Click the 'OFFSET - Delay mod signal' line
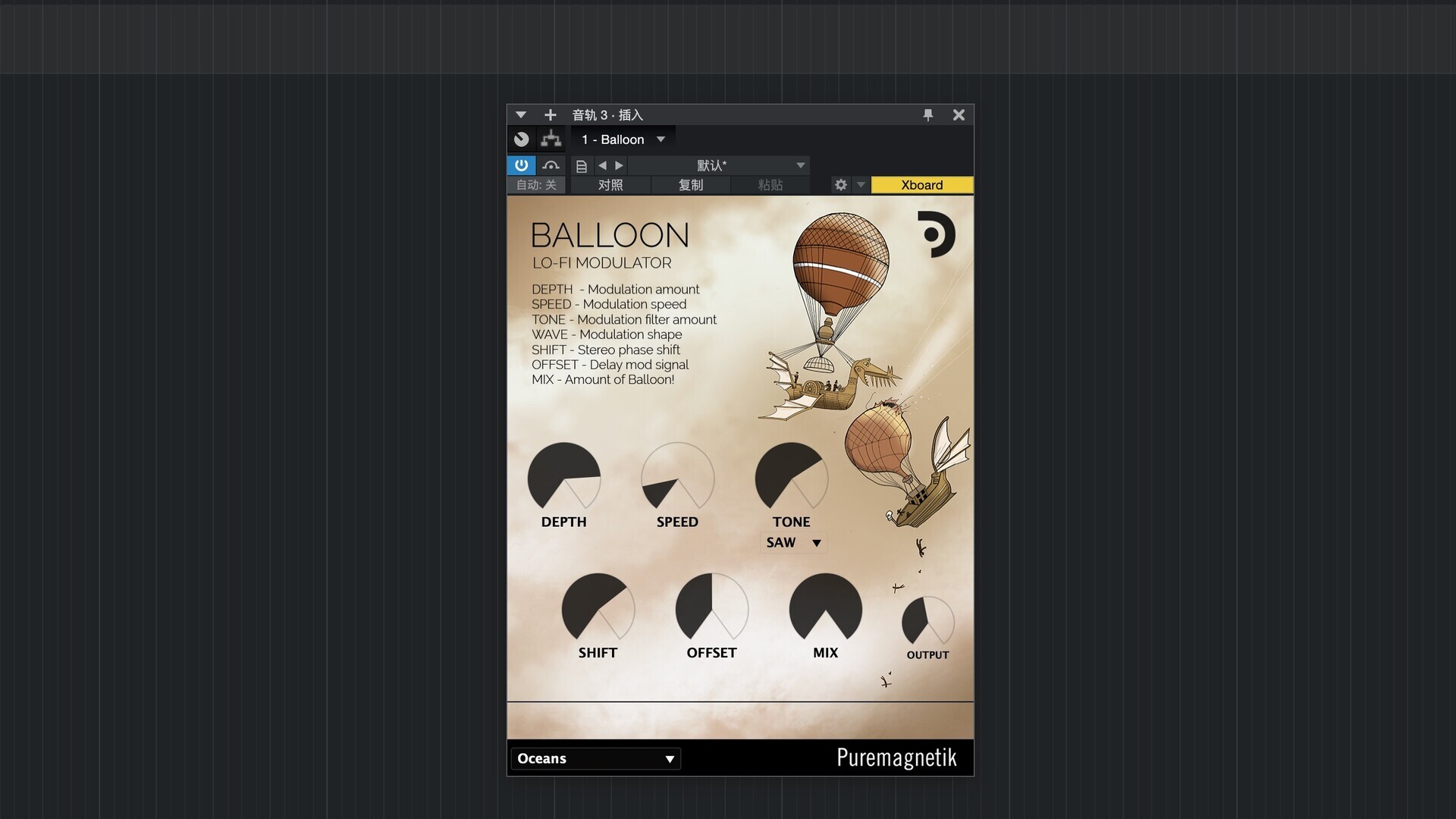This screenshot has height=819, width=1456. (x=610, y=365)
